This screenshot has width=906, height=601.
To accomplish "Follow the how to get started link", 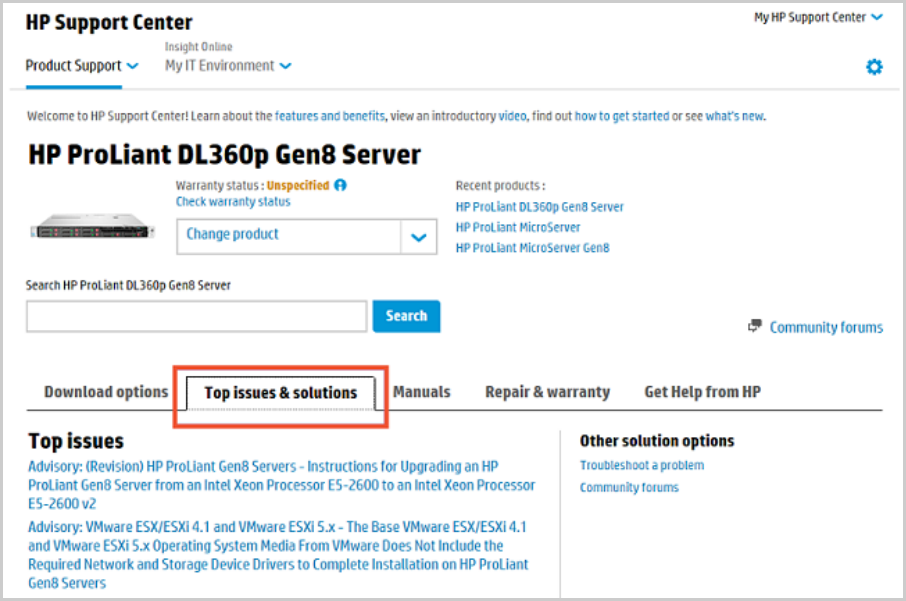I will [x=622, y=116].
